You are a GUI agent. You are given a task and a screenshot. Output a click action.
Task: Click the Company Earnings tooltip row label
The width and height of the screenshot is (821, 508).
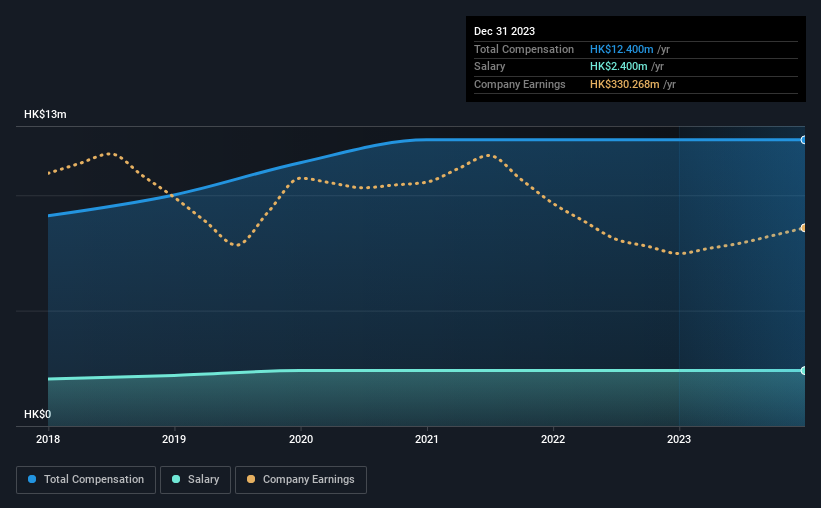[x=519, y=84]
